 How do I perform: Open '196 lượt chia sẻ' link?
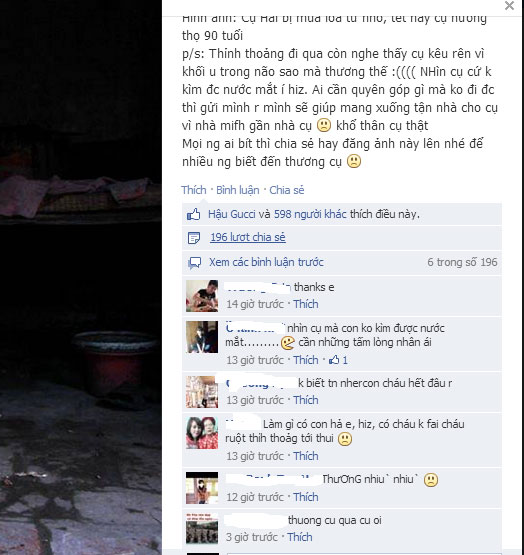pyautogui.click(x=248, y=237)
